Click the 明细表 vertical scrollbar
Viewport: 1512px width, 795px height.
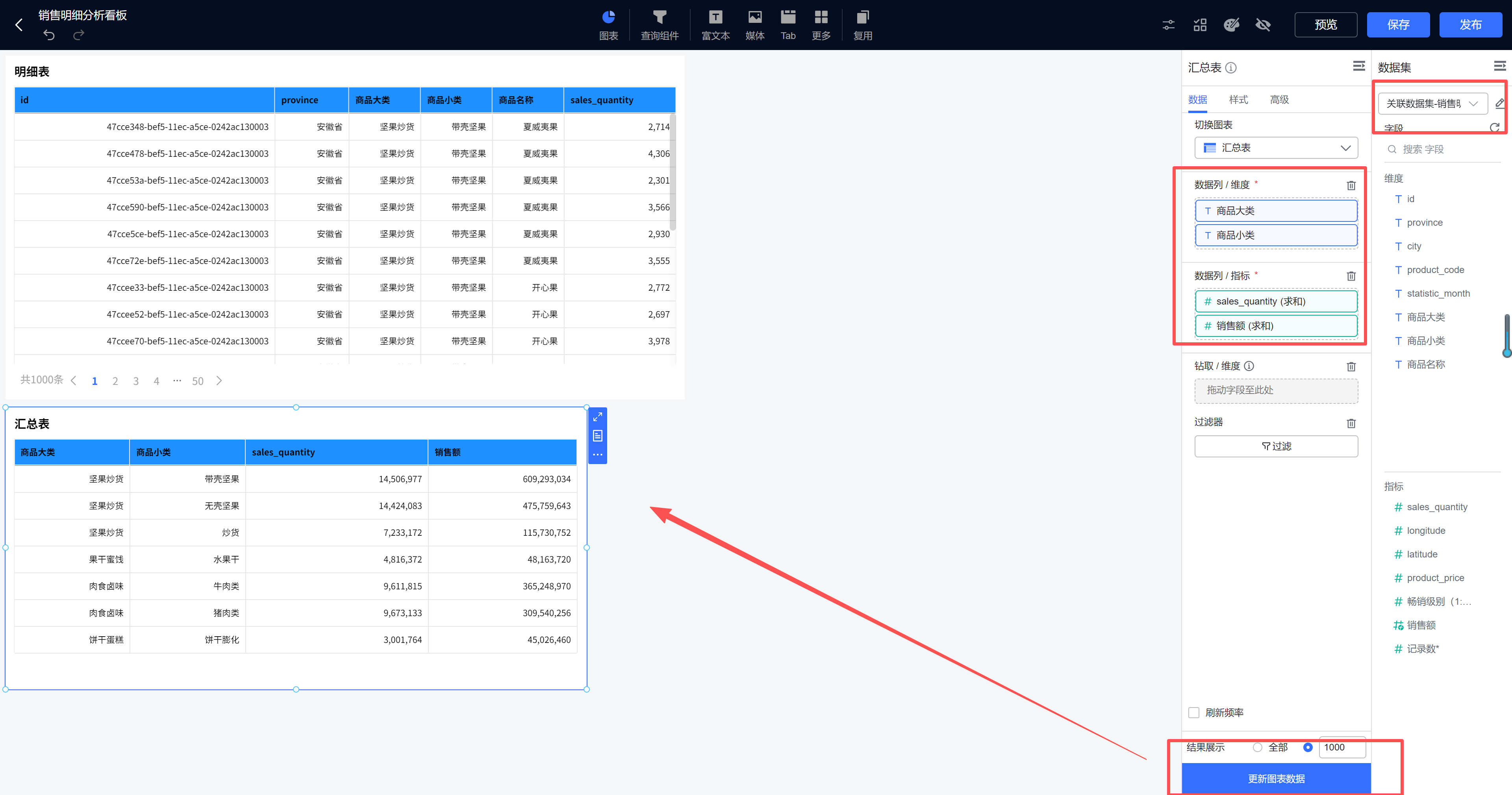click(673, 172)
